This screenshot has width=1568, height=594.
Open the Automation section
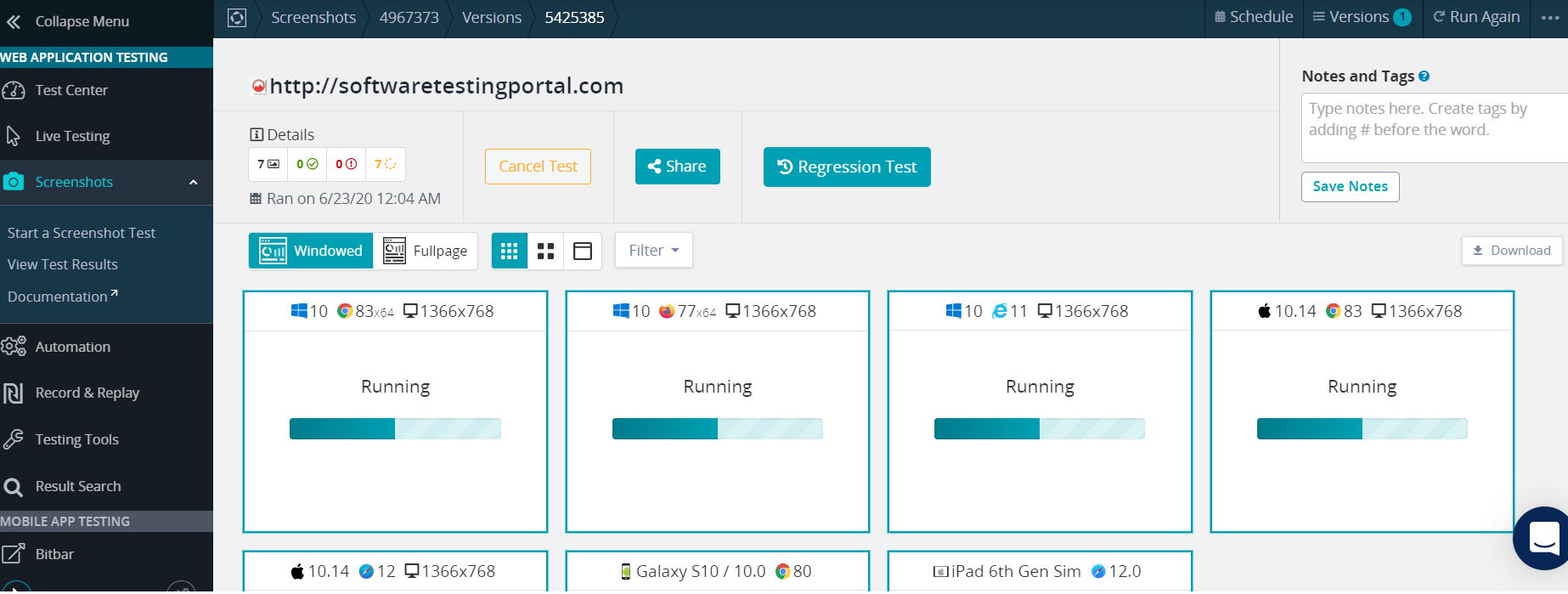[x=73, y=347]
